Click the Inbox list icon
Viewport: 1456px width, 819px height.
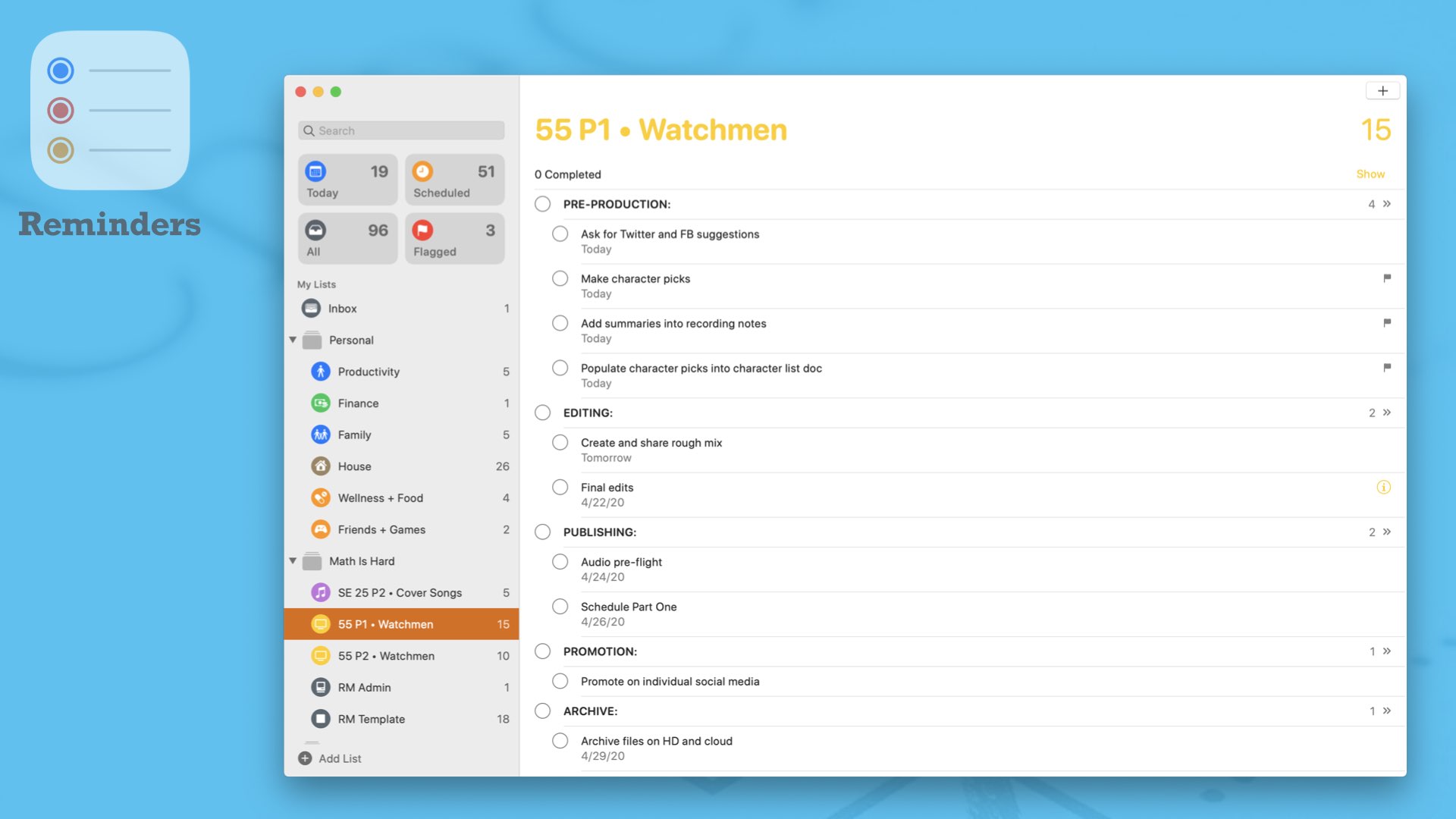[311, 309]
